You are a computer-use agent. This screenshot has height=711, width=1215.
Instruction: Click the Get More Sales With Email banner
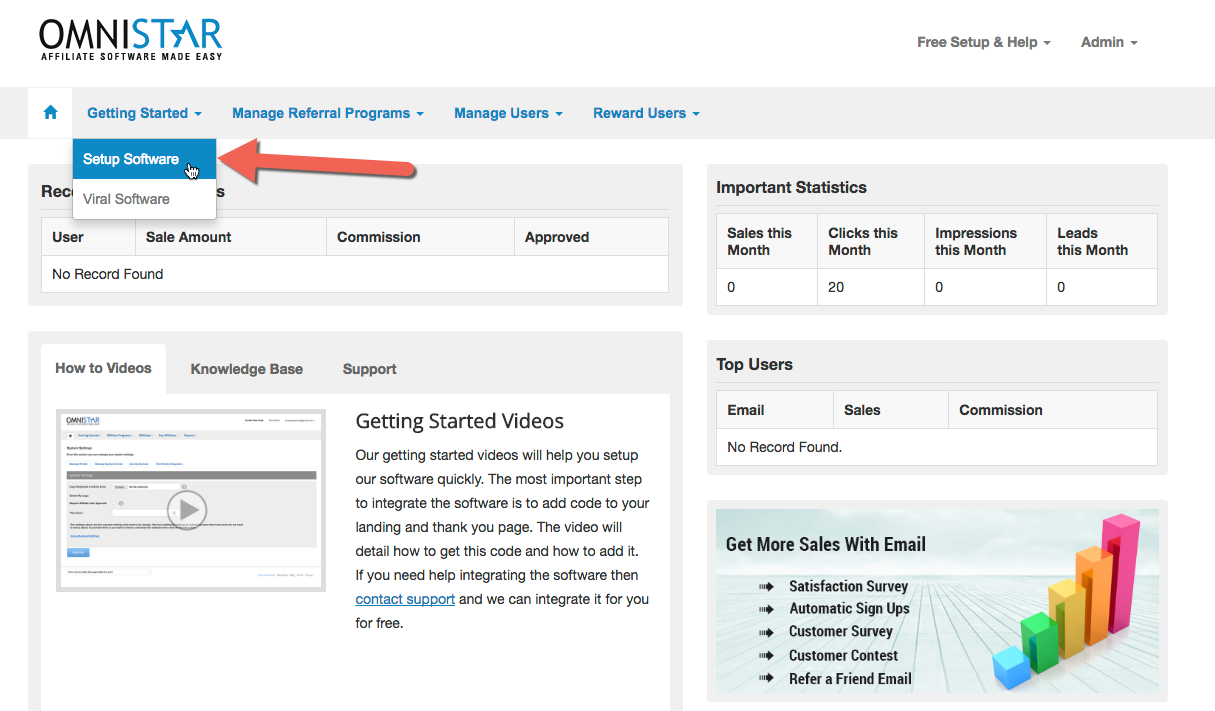tap(826, 545)
